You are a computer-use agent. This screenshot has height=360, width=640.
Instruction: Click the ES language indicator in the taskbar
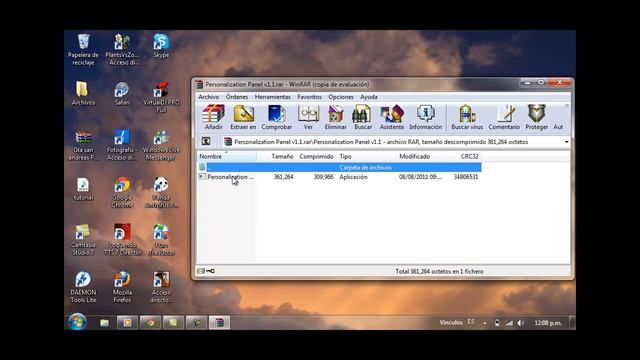(471, 322)
